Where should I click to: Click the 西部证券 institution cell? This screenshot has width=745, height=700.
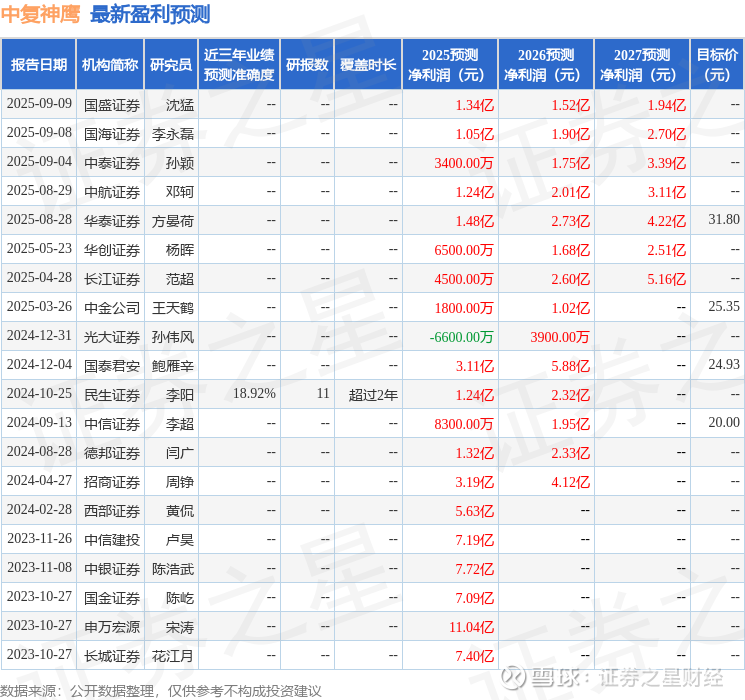point(112,511)
